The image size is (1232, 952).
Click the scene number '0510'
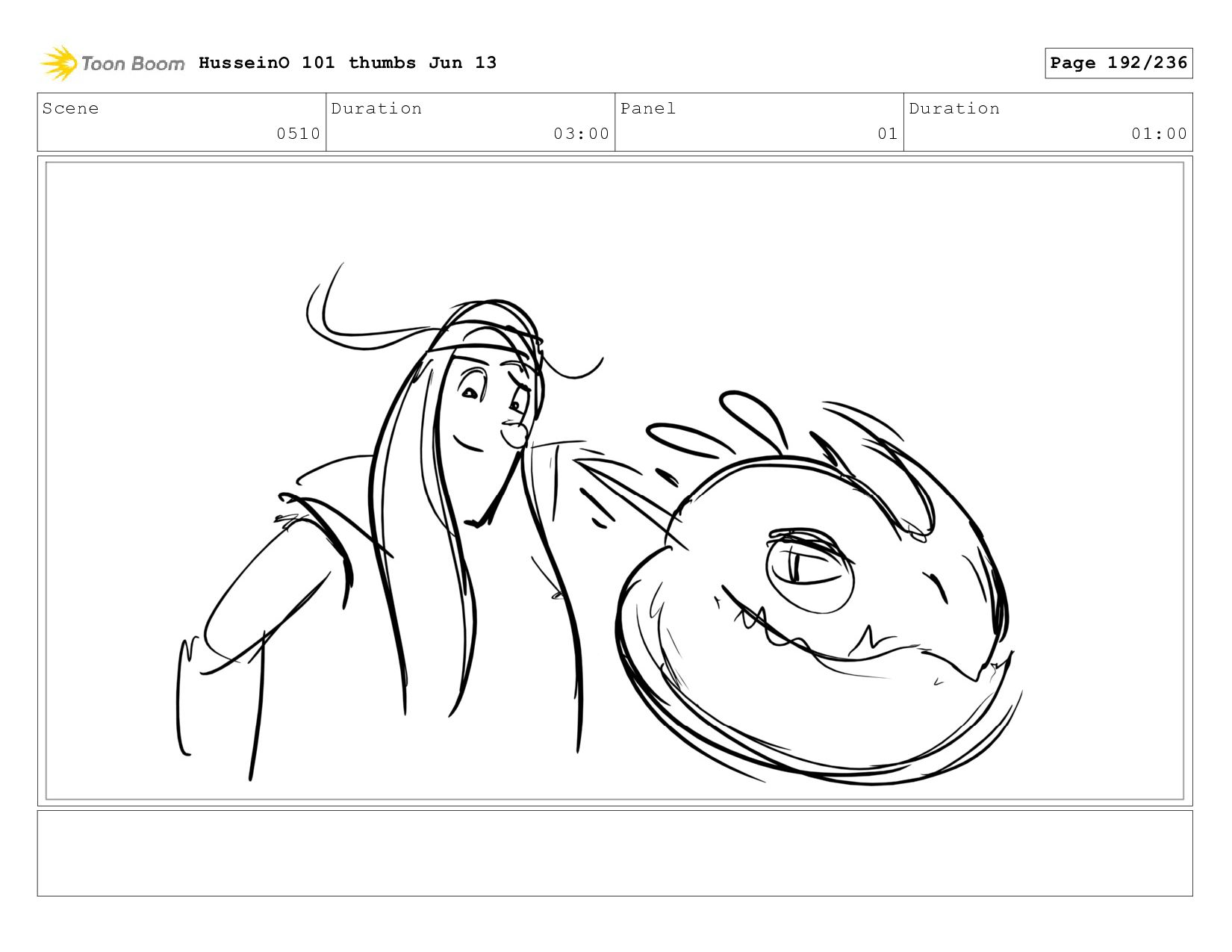298,134
